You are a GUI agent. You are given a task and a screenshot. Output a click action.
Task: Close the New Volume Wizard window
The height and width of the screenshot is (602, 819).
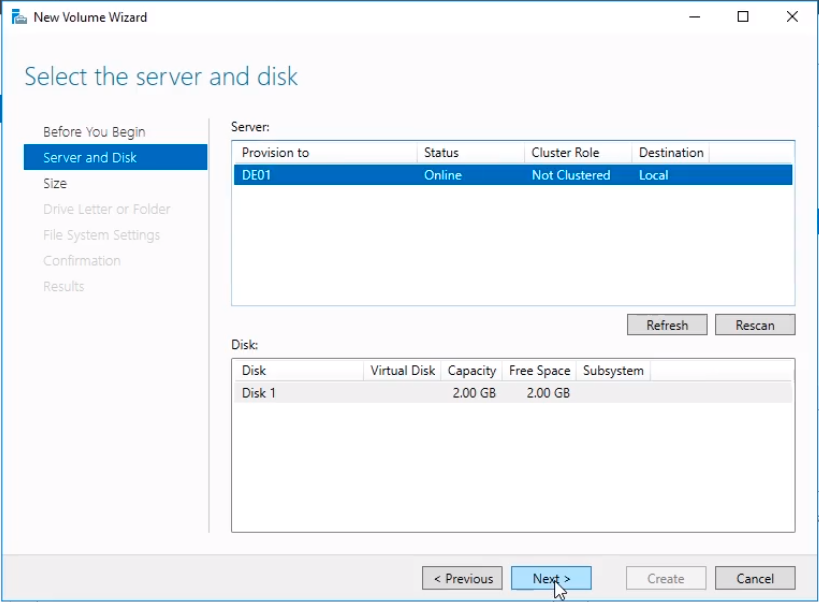(791, 17)
